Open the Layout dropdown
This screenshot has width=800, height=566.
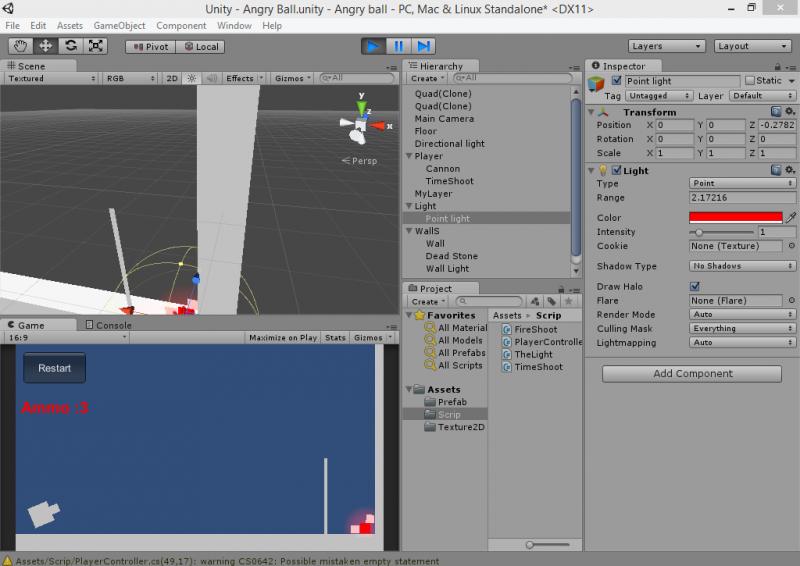752,46
